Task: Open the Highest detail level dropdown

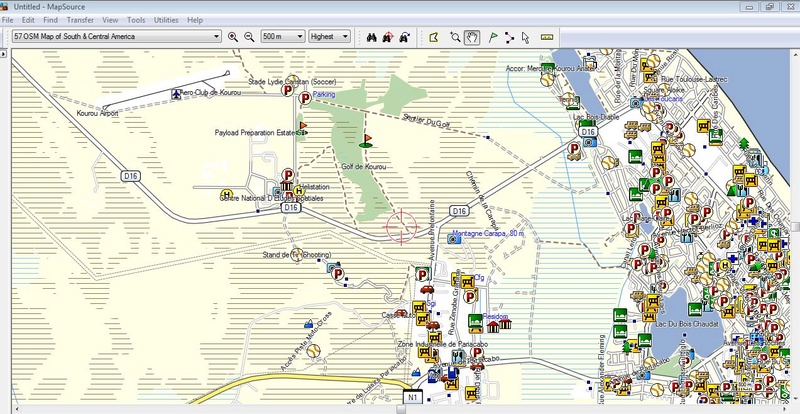Action: point(330,37)
